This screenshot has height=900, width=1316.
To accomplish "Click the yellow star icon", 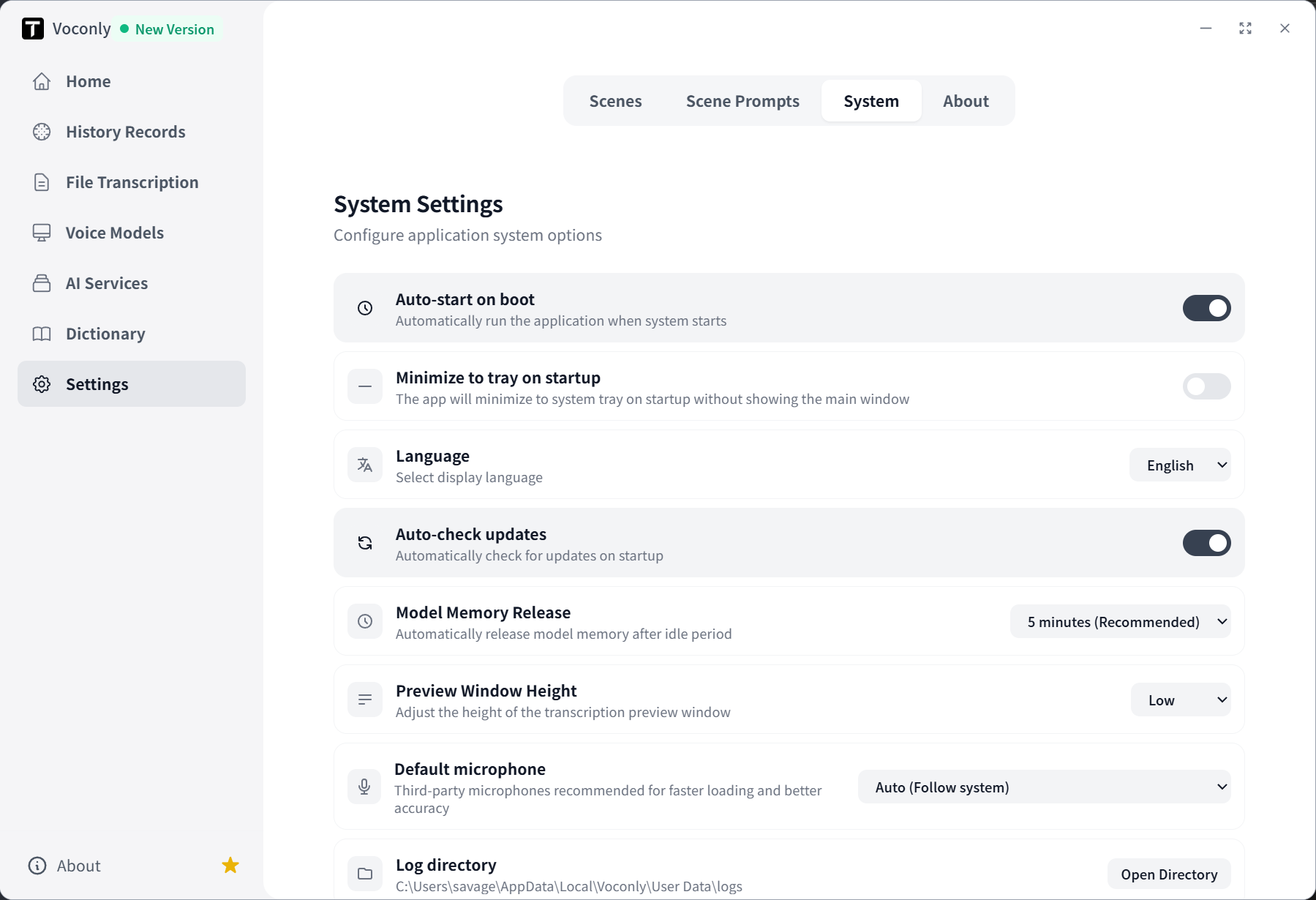I will coord(230,866).
